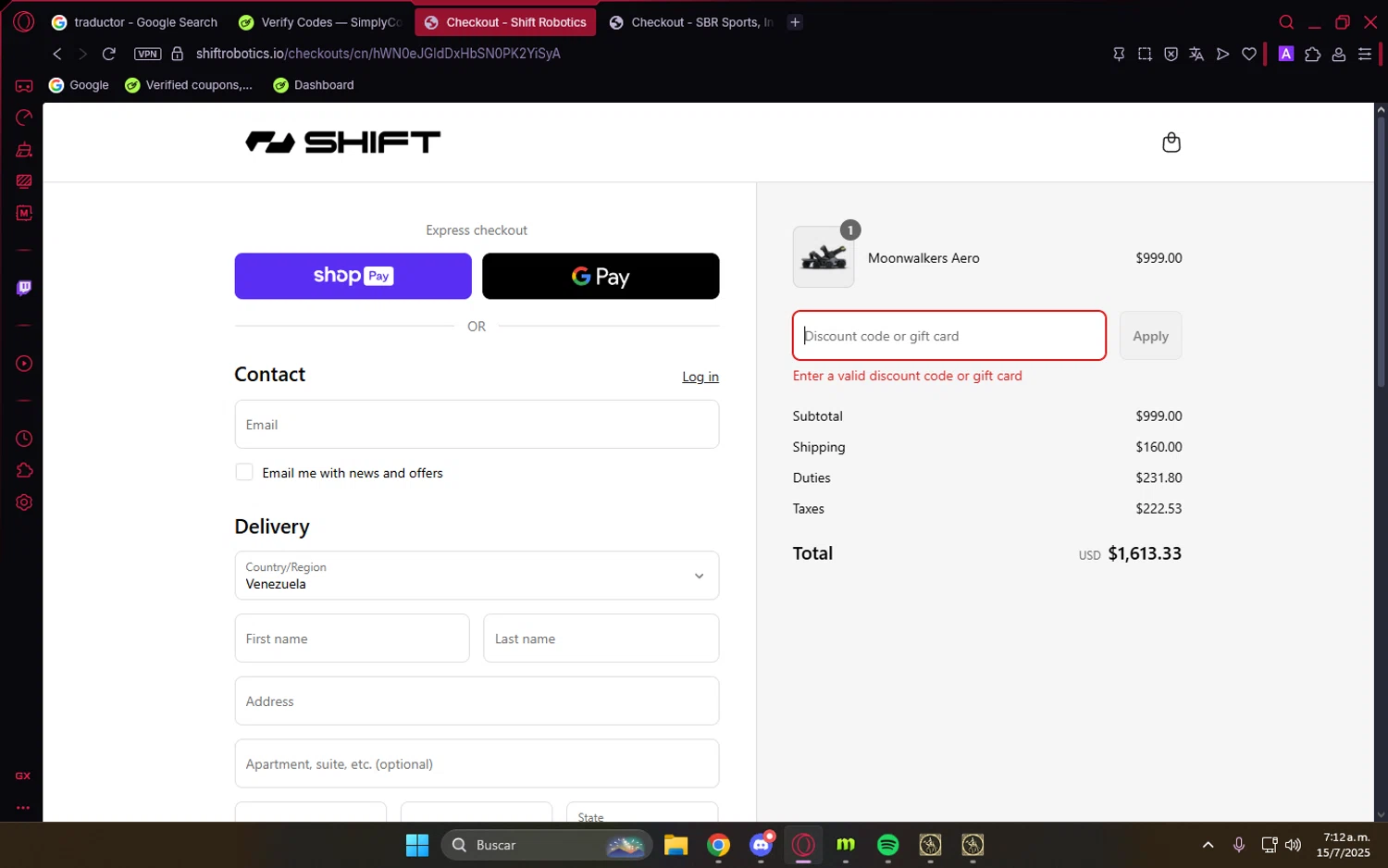Image resolution: width=1388 pixels, height=868 pixels.
Task: Open Dashboard bookmark
Action: click(314, 85)
